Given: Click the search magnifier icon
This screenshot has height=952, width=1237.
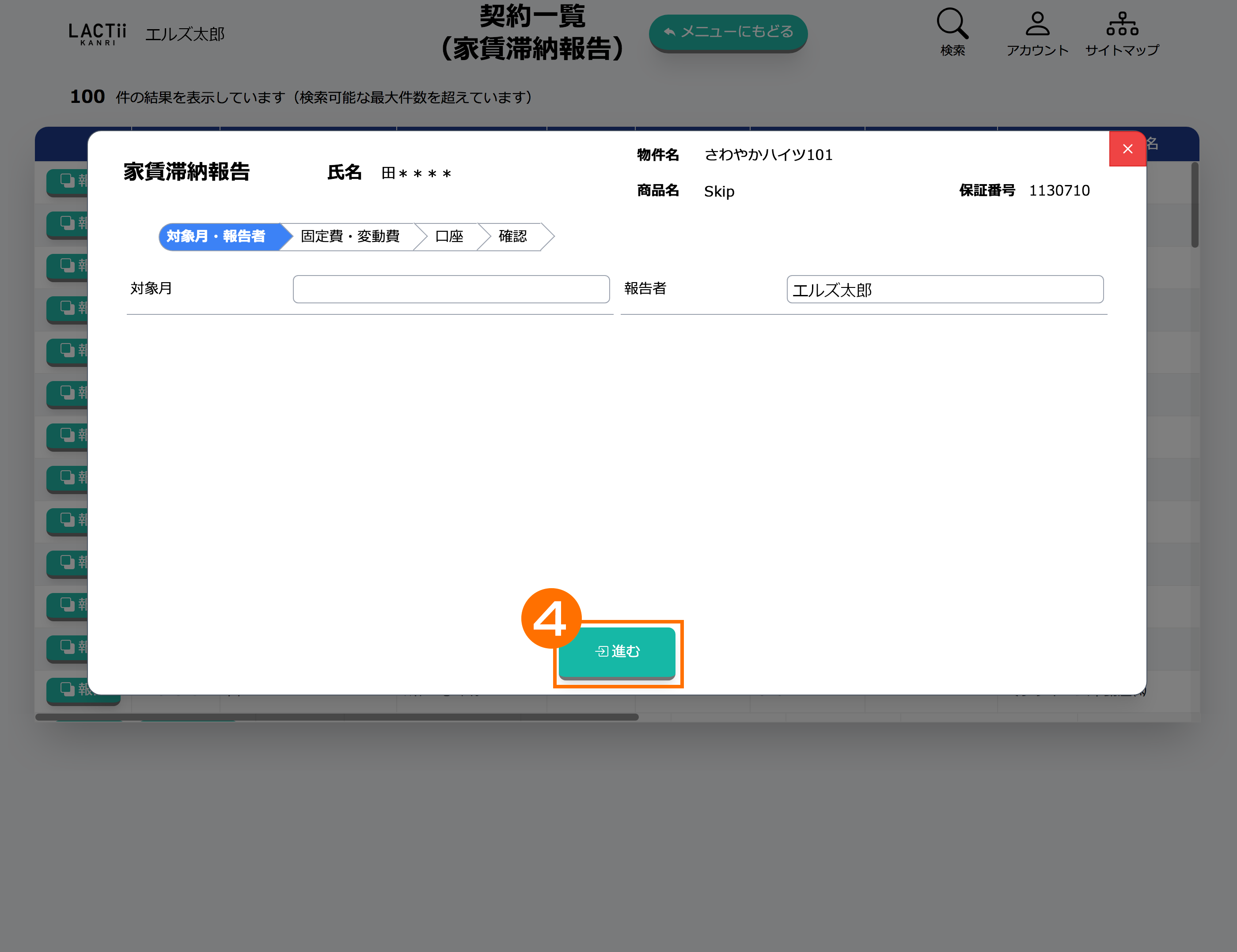Looking at the screenshot, I should (952, 24).
